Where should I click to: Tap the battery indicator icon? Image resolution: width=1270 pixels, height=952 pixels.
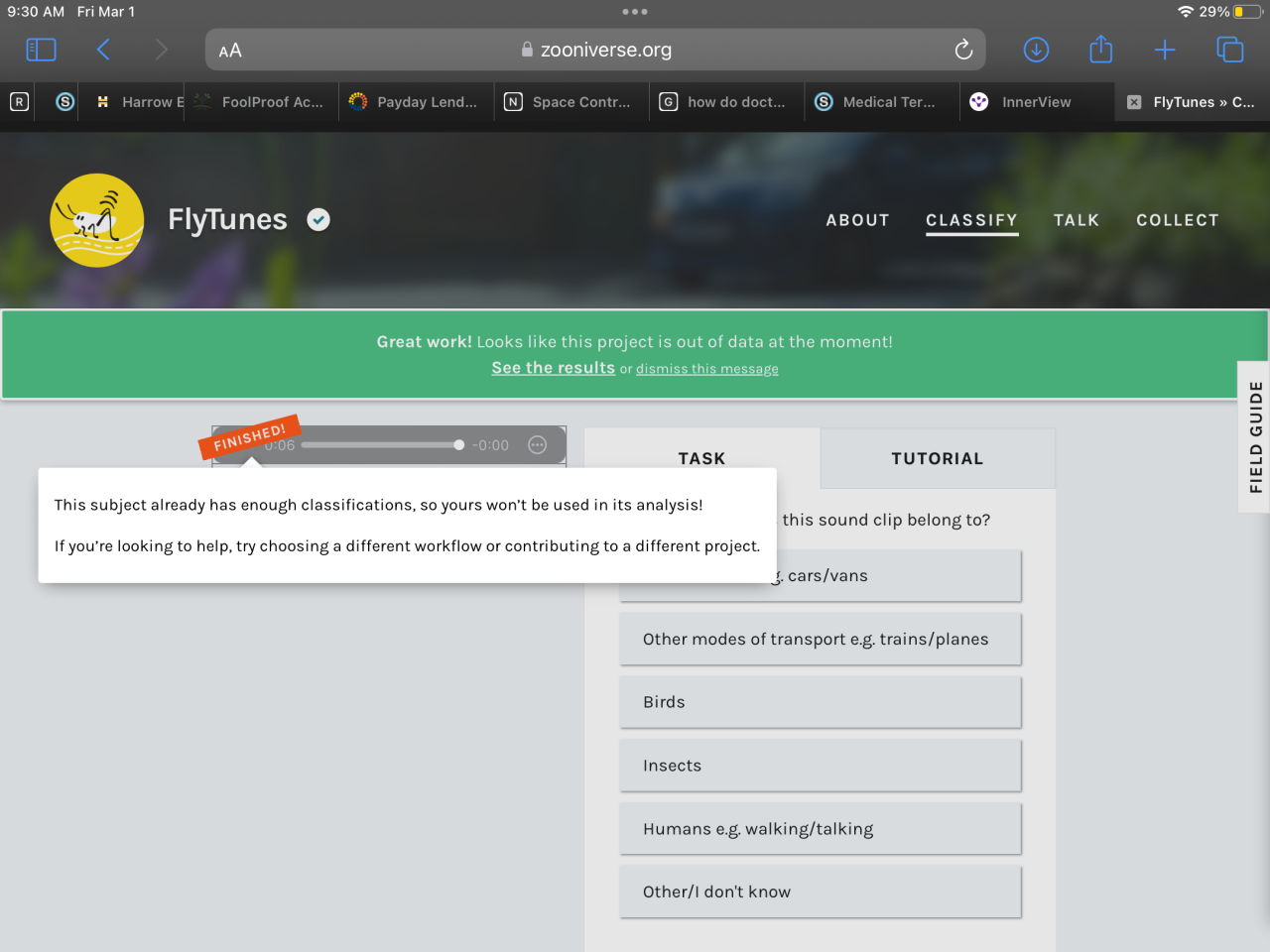click(1247, 12)
